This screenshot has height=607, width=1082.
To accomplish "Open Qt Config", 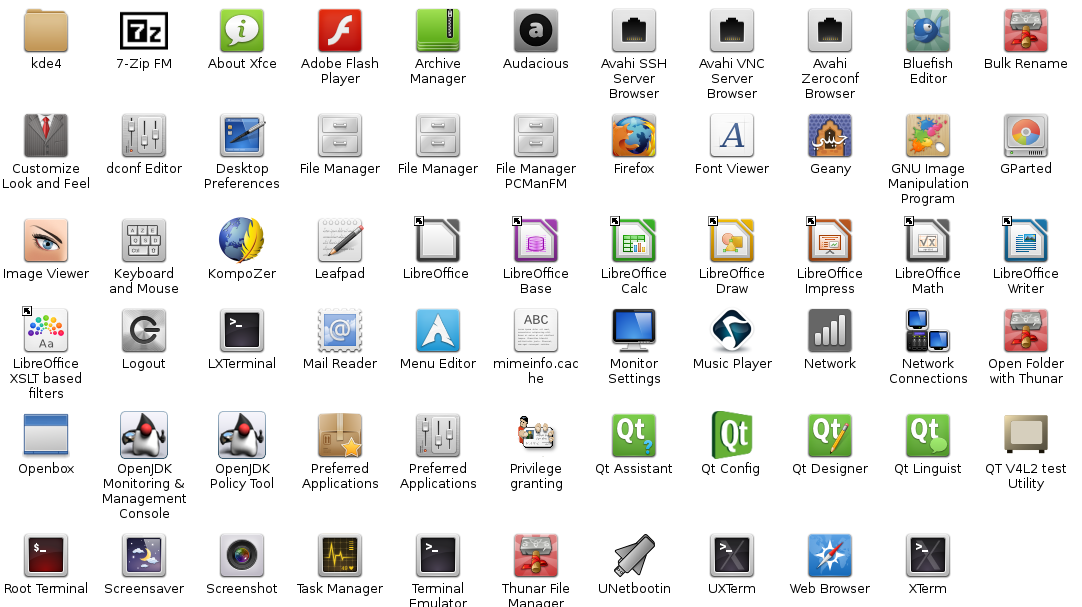I will pyautogui.click(x=731, y=435).
